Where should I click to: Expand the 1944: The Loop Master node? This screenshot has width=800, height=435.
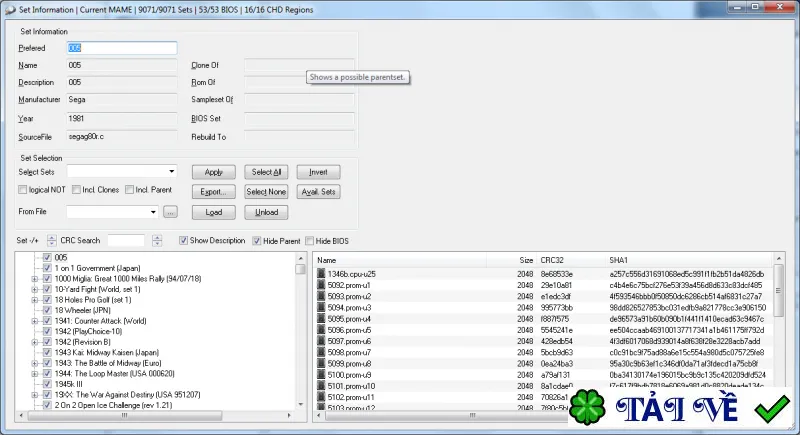(x=35, y=374)
